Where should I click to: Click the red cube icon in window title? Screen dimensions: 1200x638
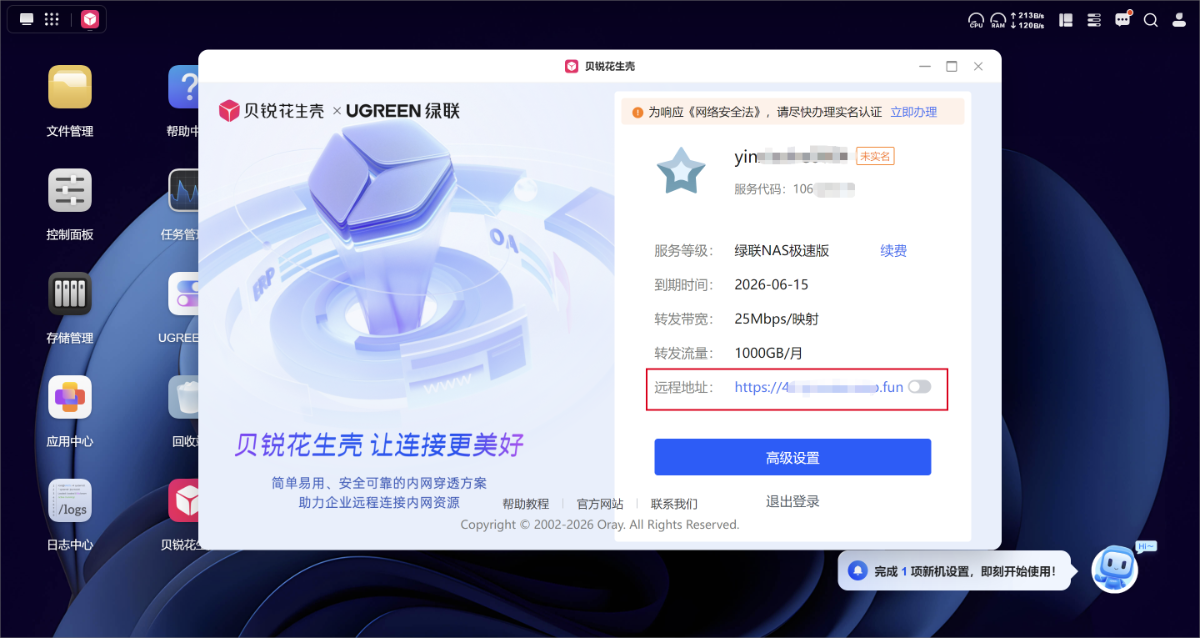click(572, 66)
